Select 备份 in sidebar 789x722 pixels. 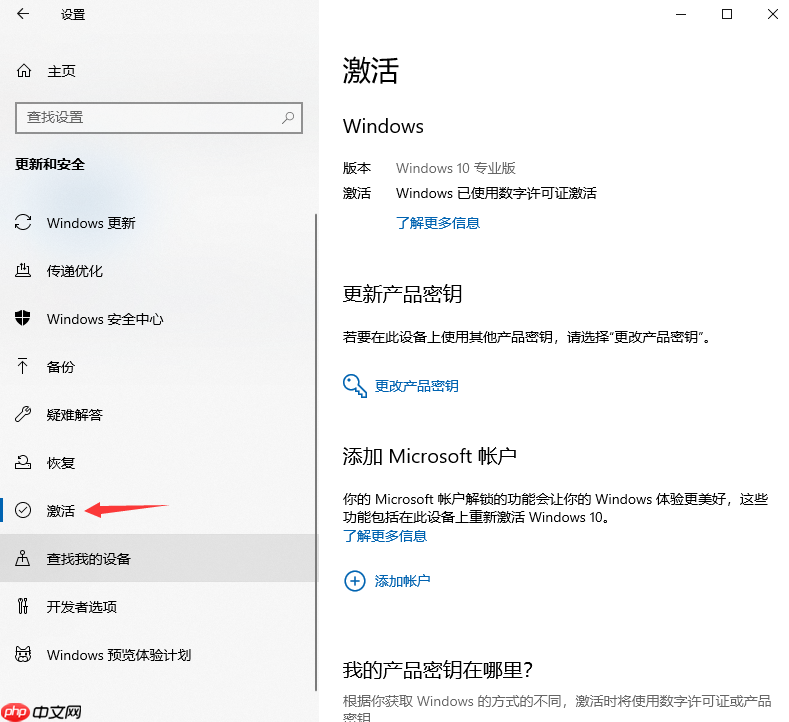[x=159, y=366]
